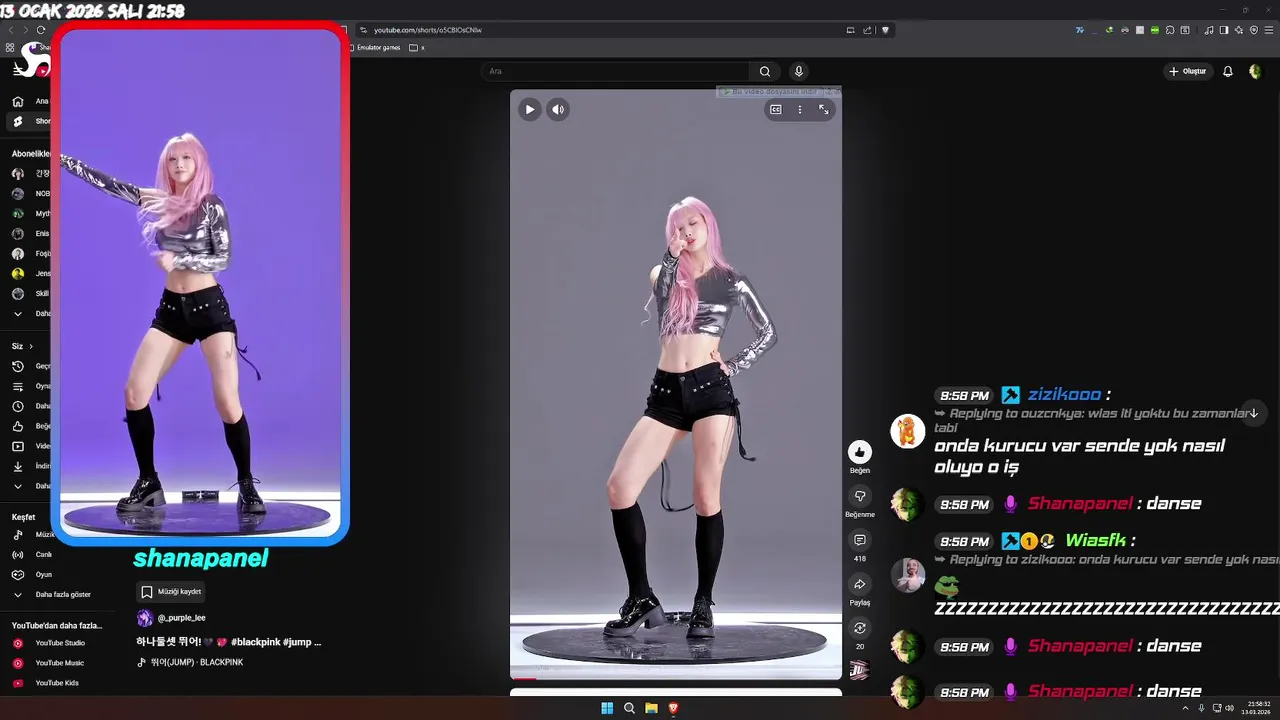Open the Leo AI sparkle toolbar icon
Viewport: 1280px width, 720px height.
point(1239,30)
